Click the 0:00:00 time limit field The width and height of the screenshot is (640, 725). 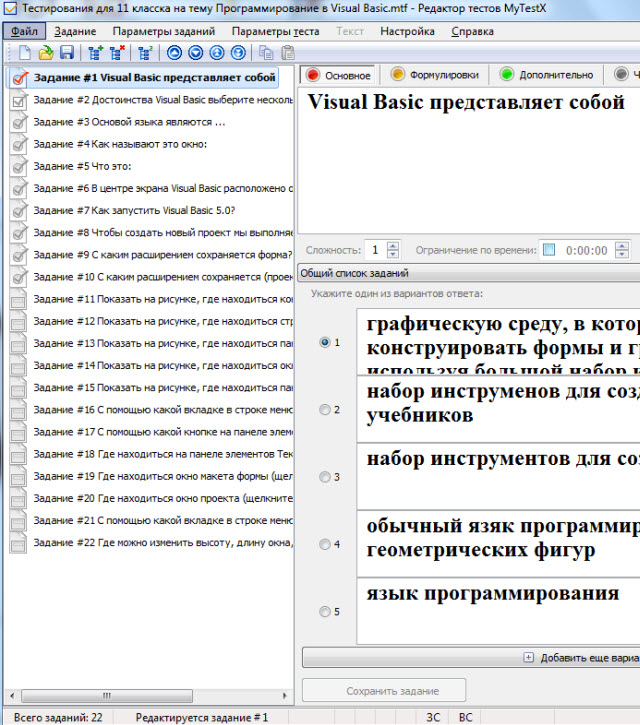[586, 251]
